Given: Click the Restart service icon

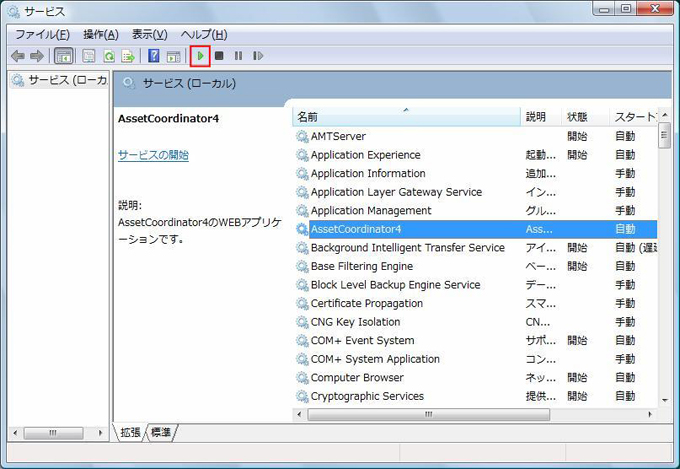Looking at the screenshot, I should click(x=258, y=56).
